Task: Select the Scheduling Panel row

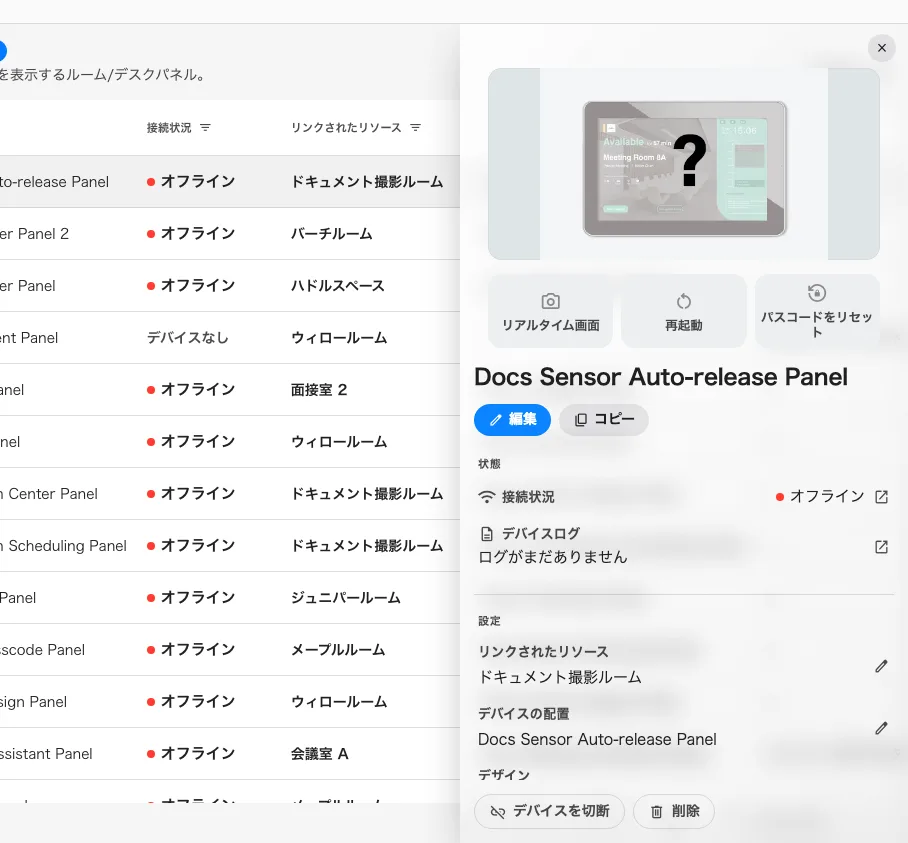Action: (230, 546)
